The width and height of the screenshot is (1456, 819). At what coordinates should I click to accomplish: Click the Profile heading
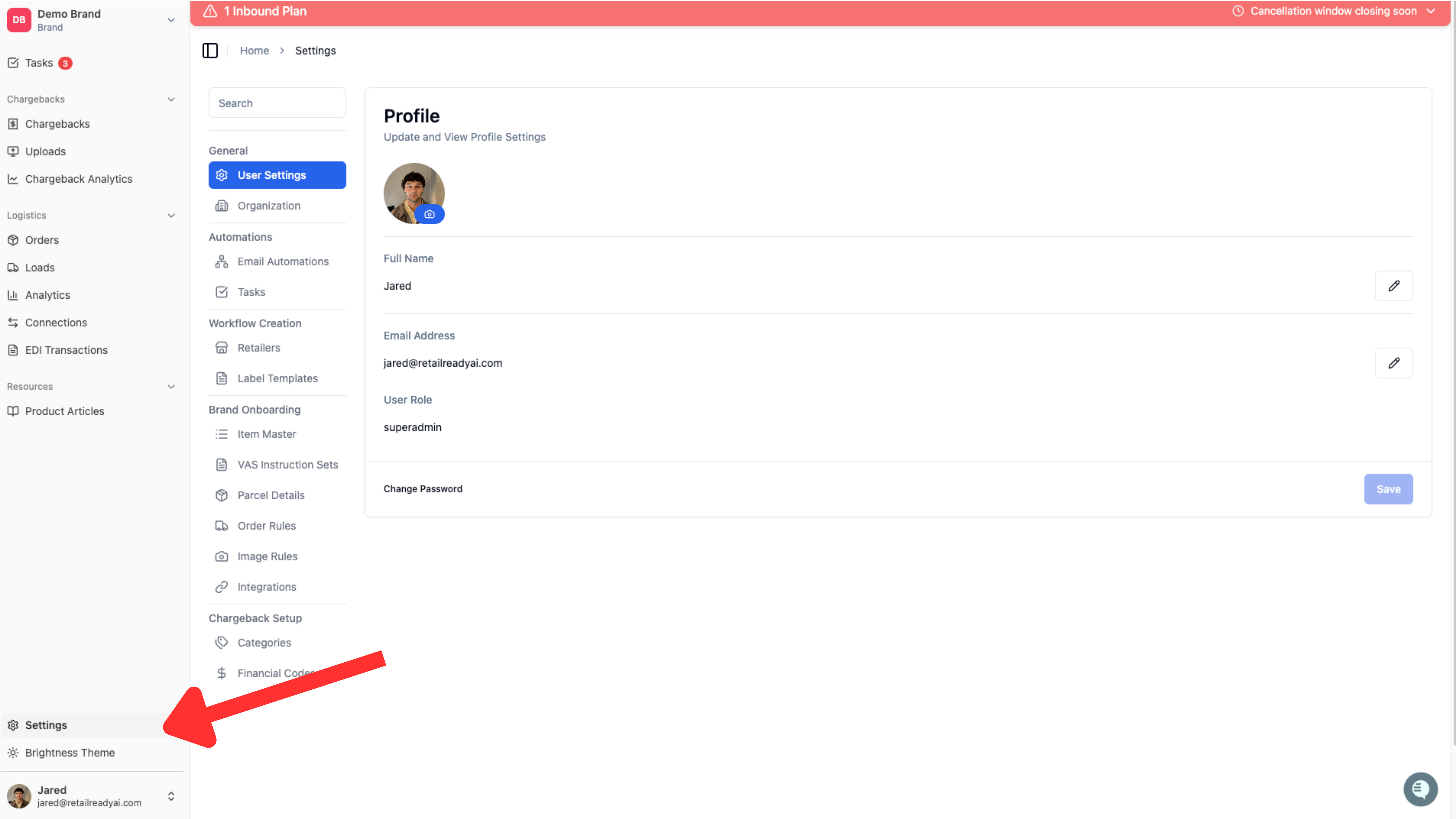tap(411, 116)
